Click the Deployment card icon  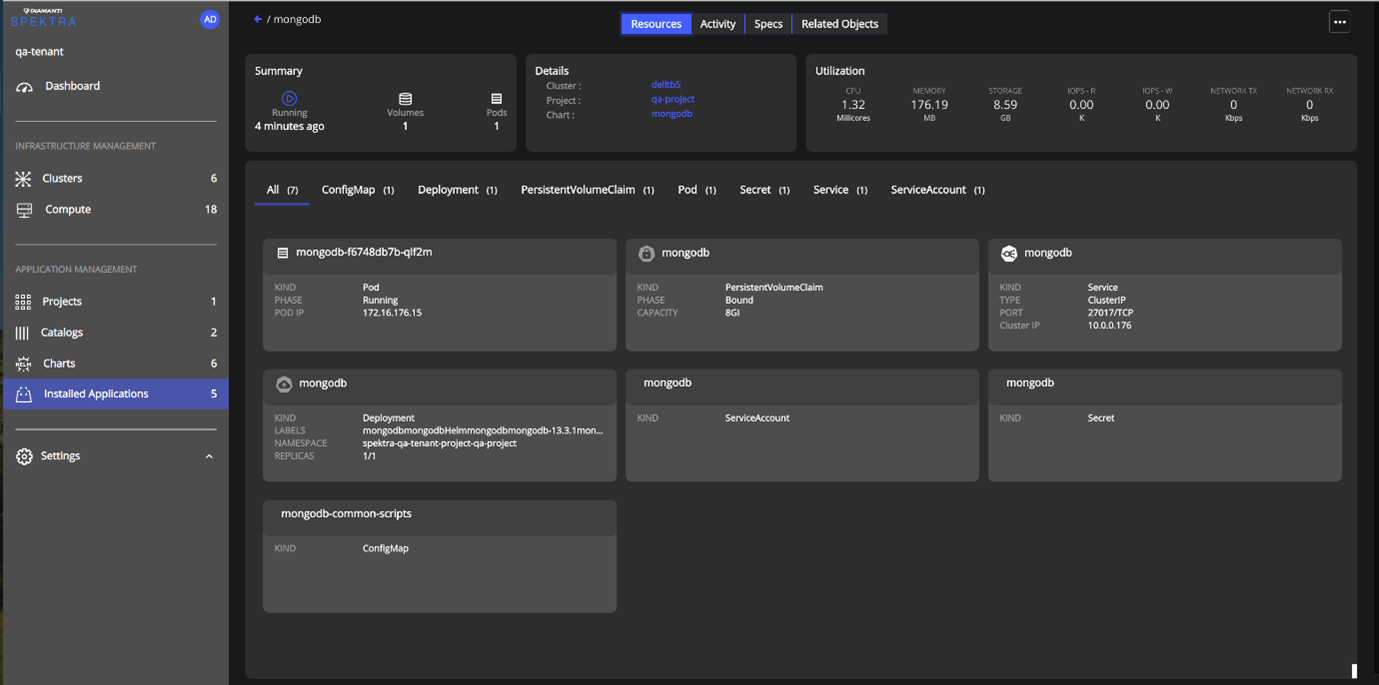284,384
